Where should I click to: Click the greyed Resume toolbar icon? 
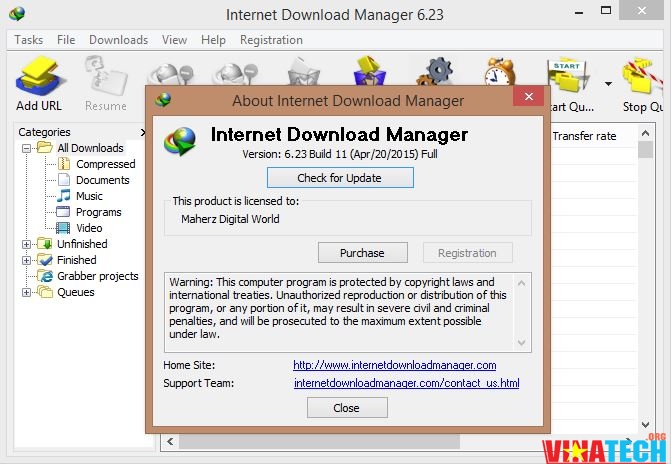105,77
